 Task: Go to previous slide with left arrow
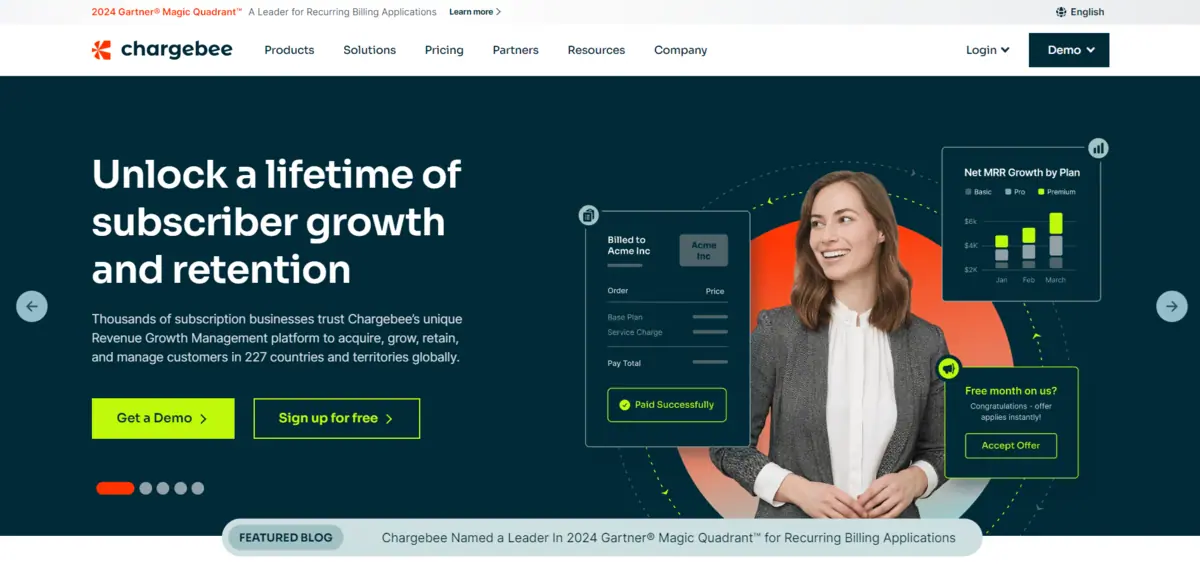tap(32, 306)
